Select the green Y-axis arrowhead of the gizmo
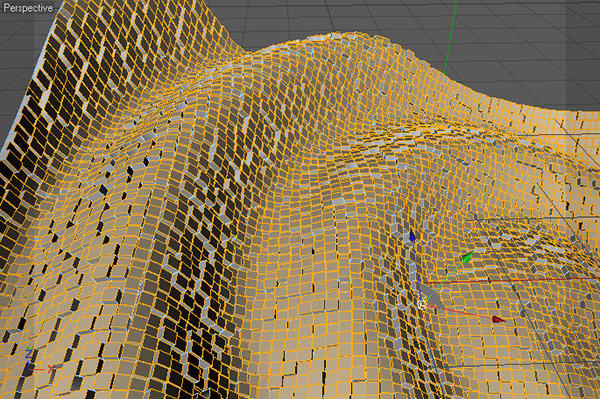600x399 pixels. [468, 257]
